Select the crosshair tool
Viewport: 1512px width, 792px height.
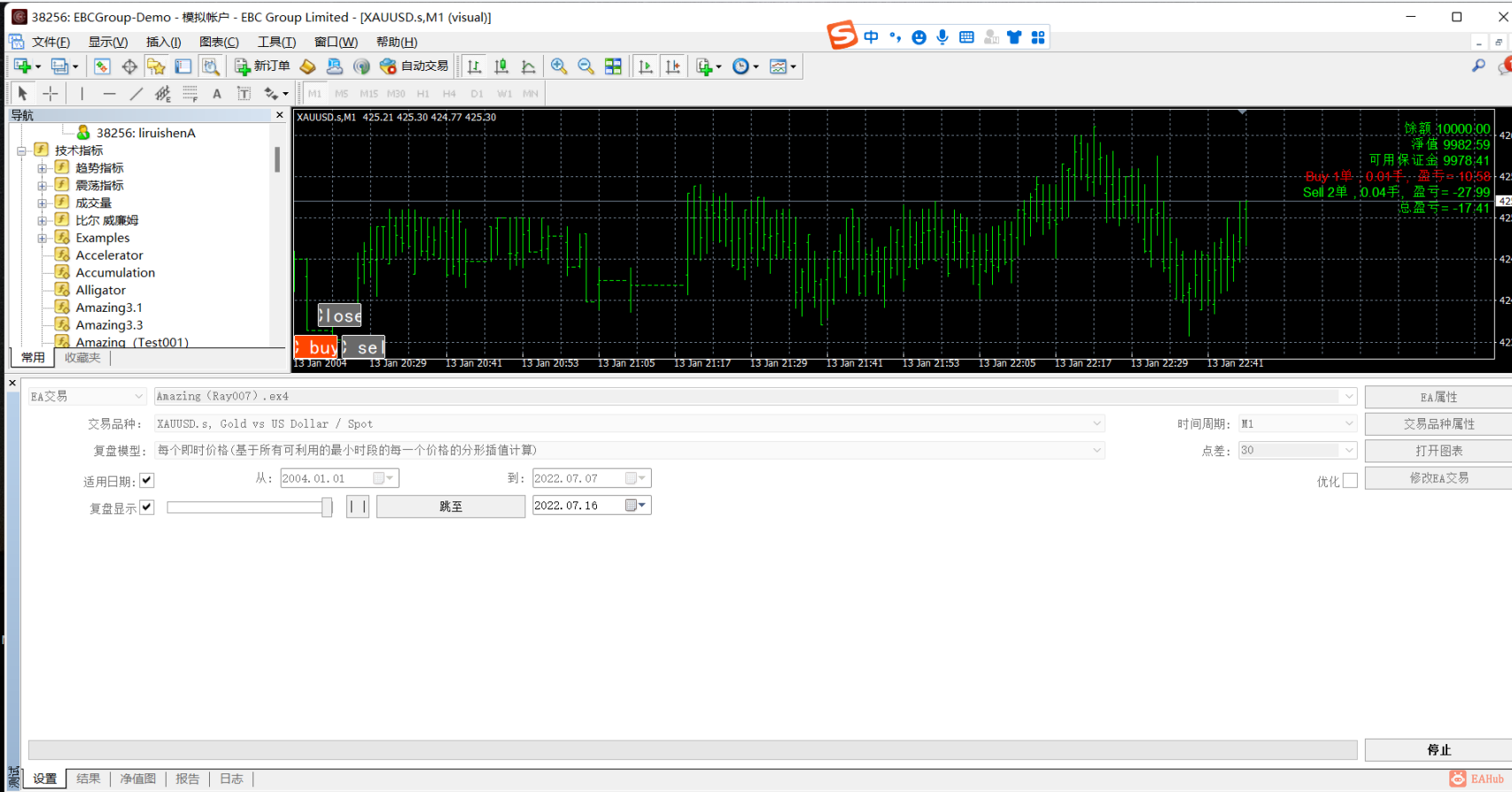point(50,93)
